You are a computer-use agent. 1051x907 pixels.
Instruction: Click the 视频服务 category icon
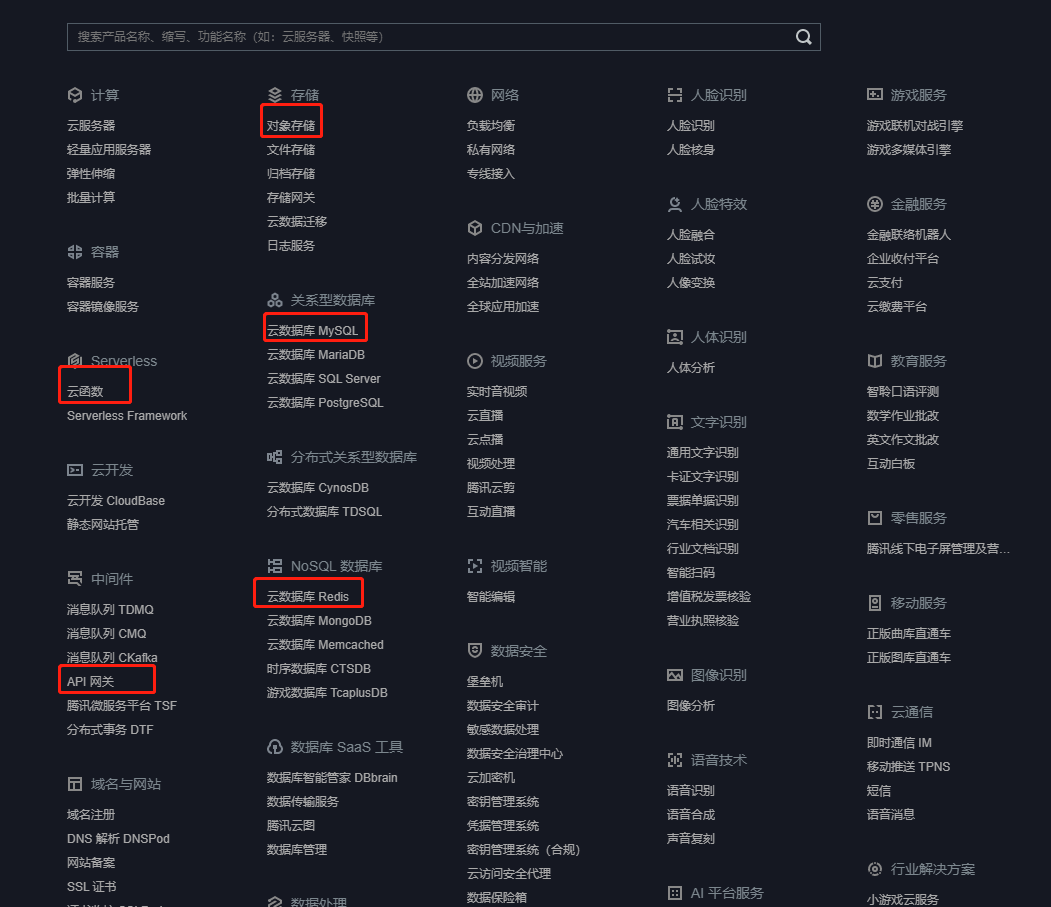coord(476,361)
